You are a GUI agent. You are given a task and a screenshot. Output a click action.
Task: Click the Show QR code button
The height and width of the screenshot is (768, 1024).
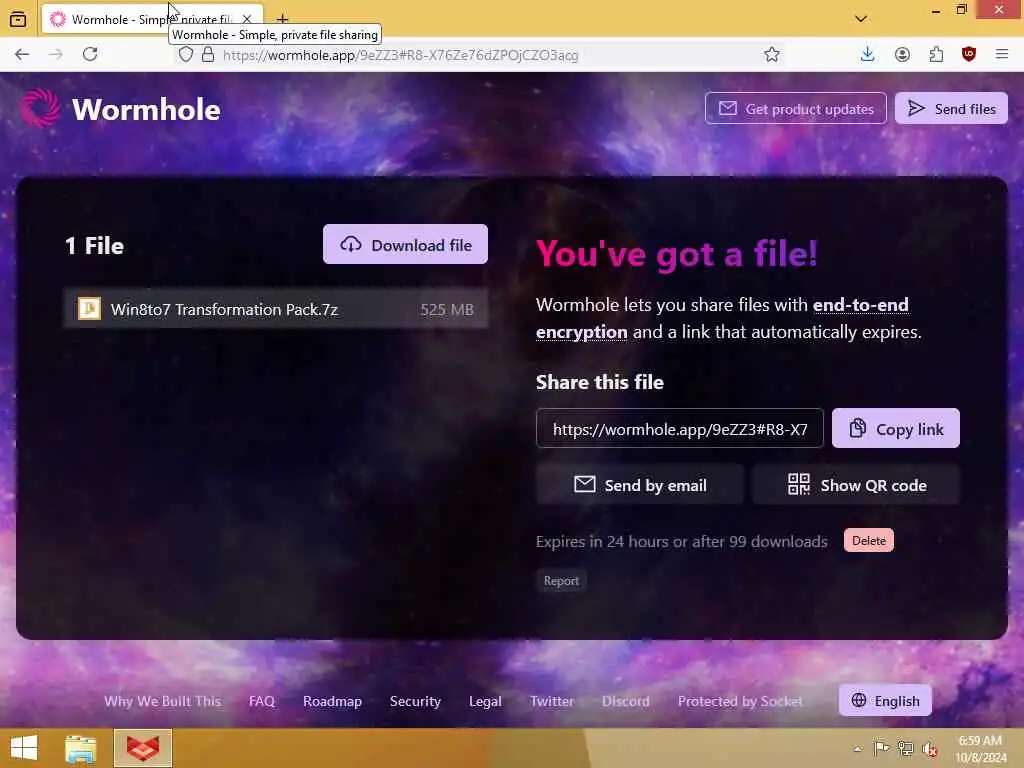coord(856,485)
